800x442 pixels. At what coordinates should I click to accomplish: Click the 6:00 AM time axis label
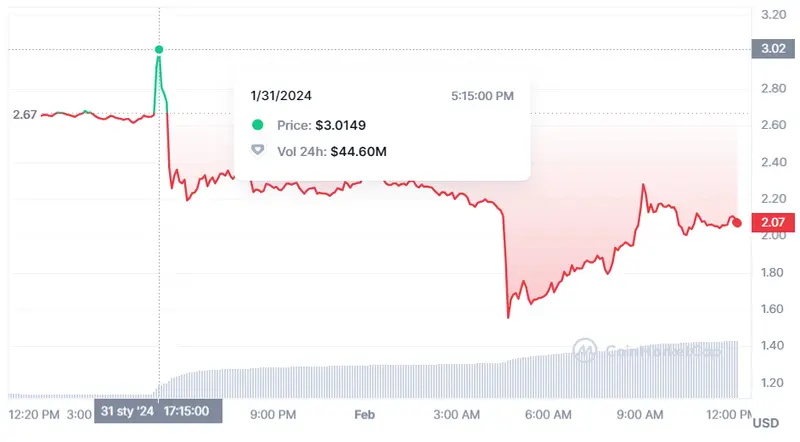[x=548, y=412]
